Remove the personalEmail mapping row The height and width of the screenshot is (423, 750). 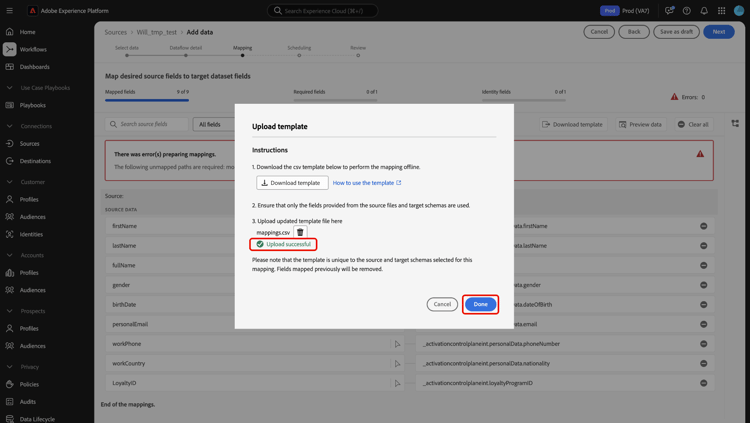(704, 324)
